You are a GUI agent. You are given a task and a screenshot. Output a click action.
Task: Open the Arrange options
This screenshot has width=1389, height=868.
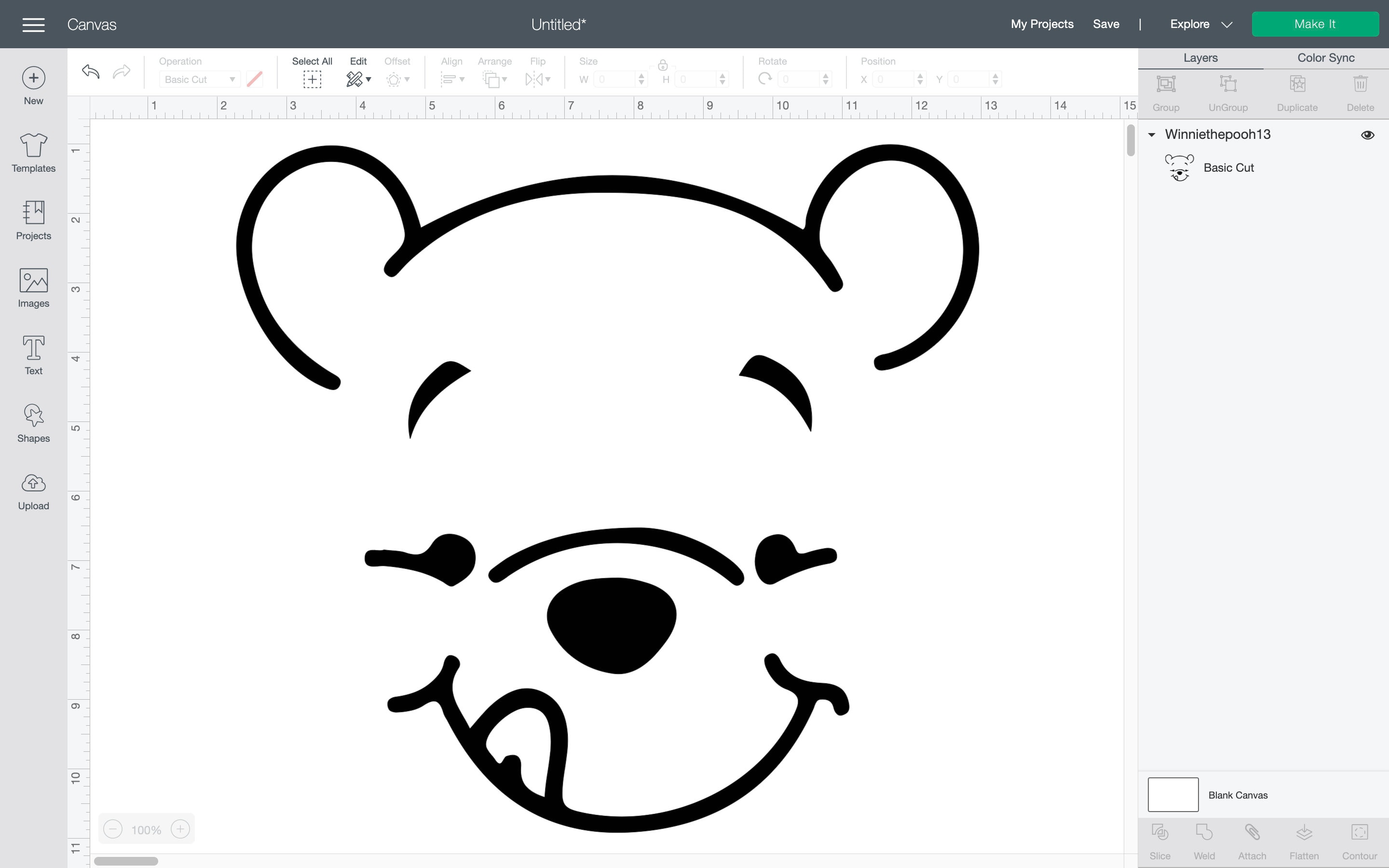click(494, 79)
